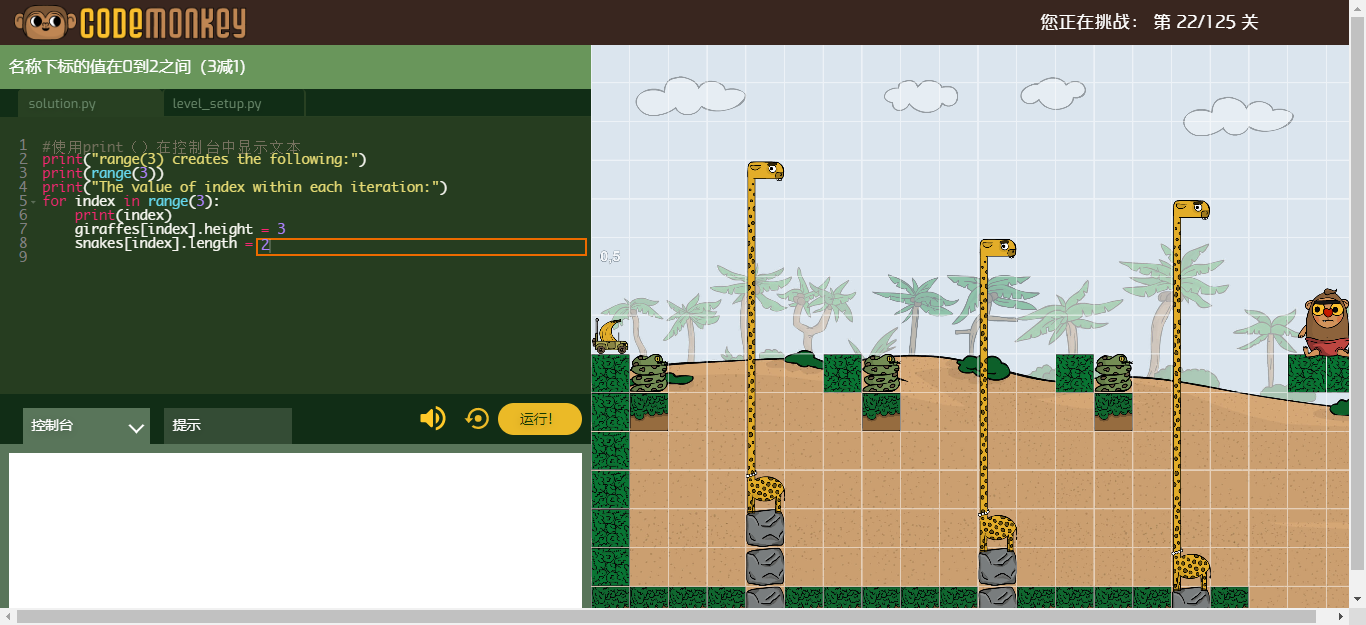Select the monkey character on the right
1366x625 pixels.
1327,322
